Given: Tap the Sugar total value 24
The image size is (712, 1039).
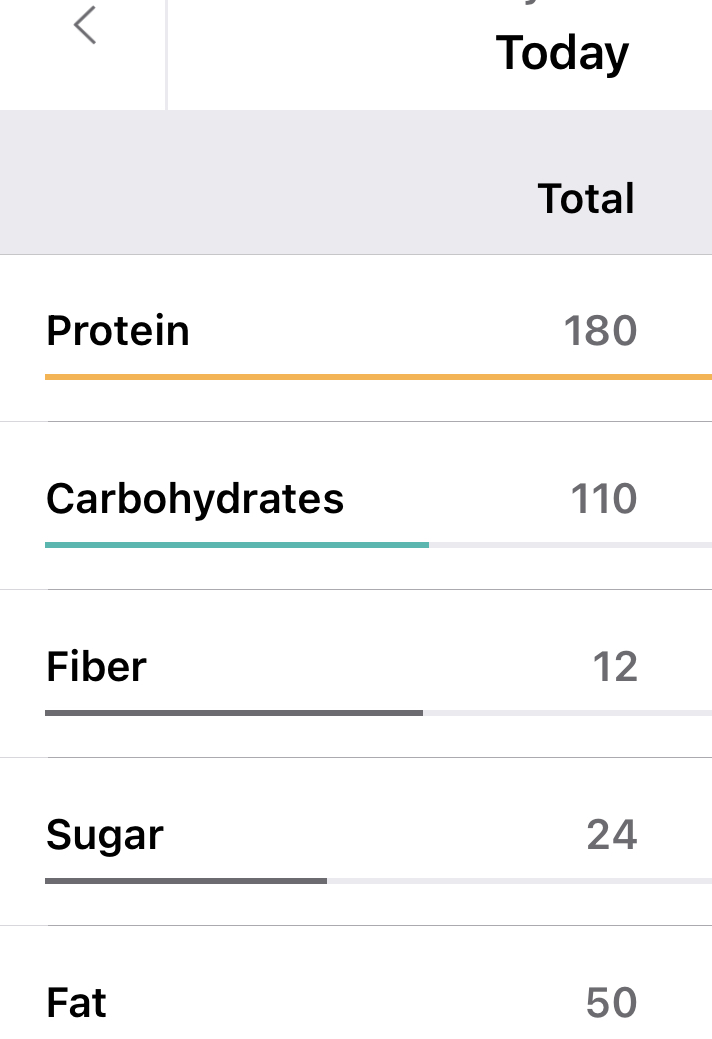Looking at the screenshot, I should 612,834.
